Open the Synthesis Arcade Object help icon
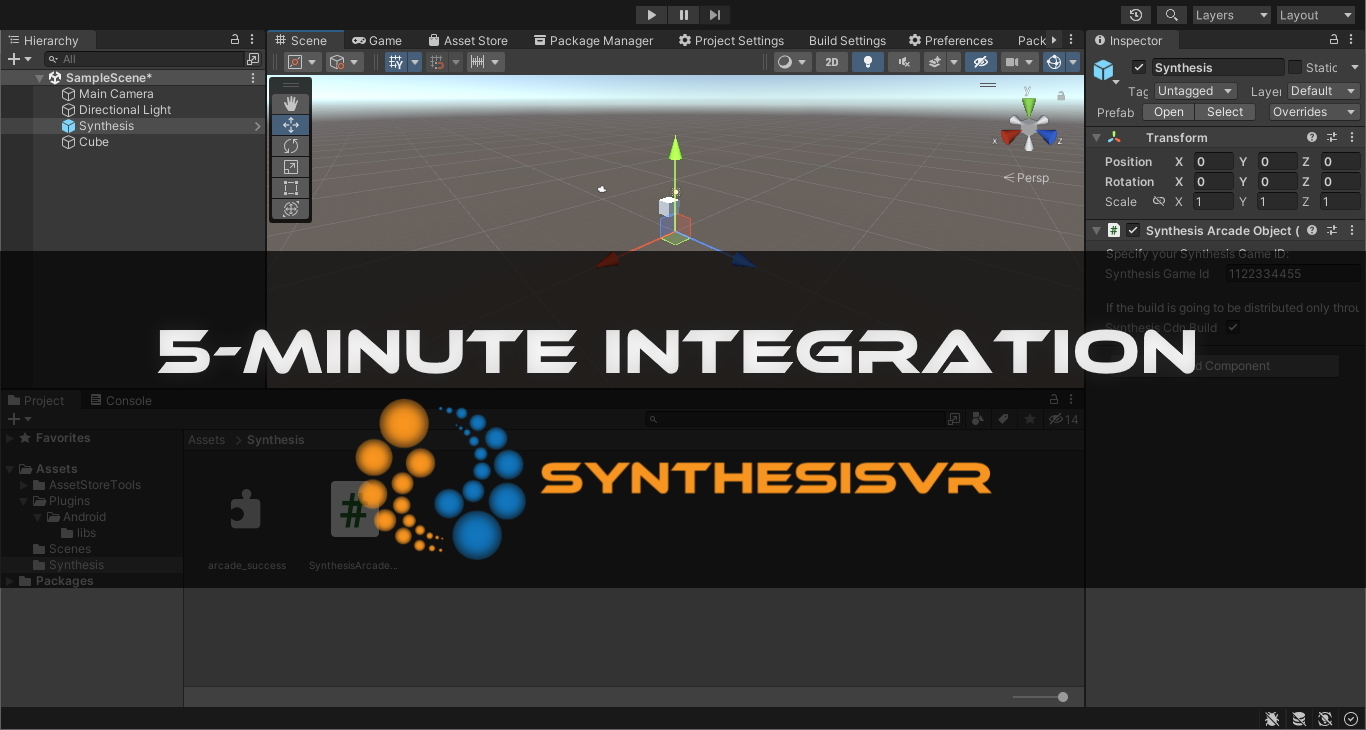The image size is (1366, 730). [1312, 230]
